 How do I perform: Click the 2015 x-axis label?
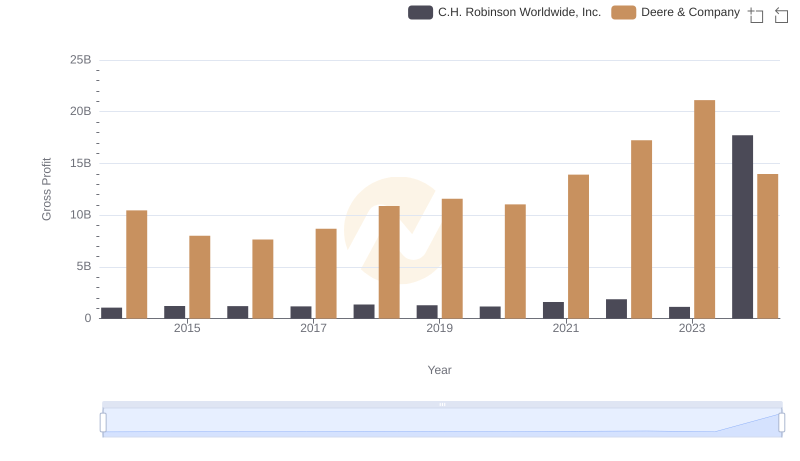(187, 328)
